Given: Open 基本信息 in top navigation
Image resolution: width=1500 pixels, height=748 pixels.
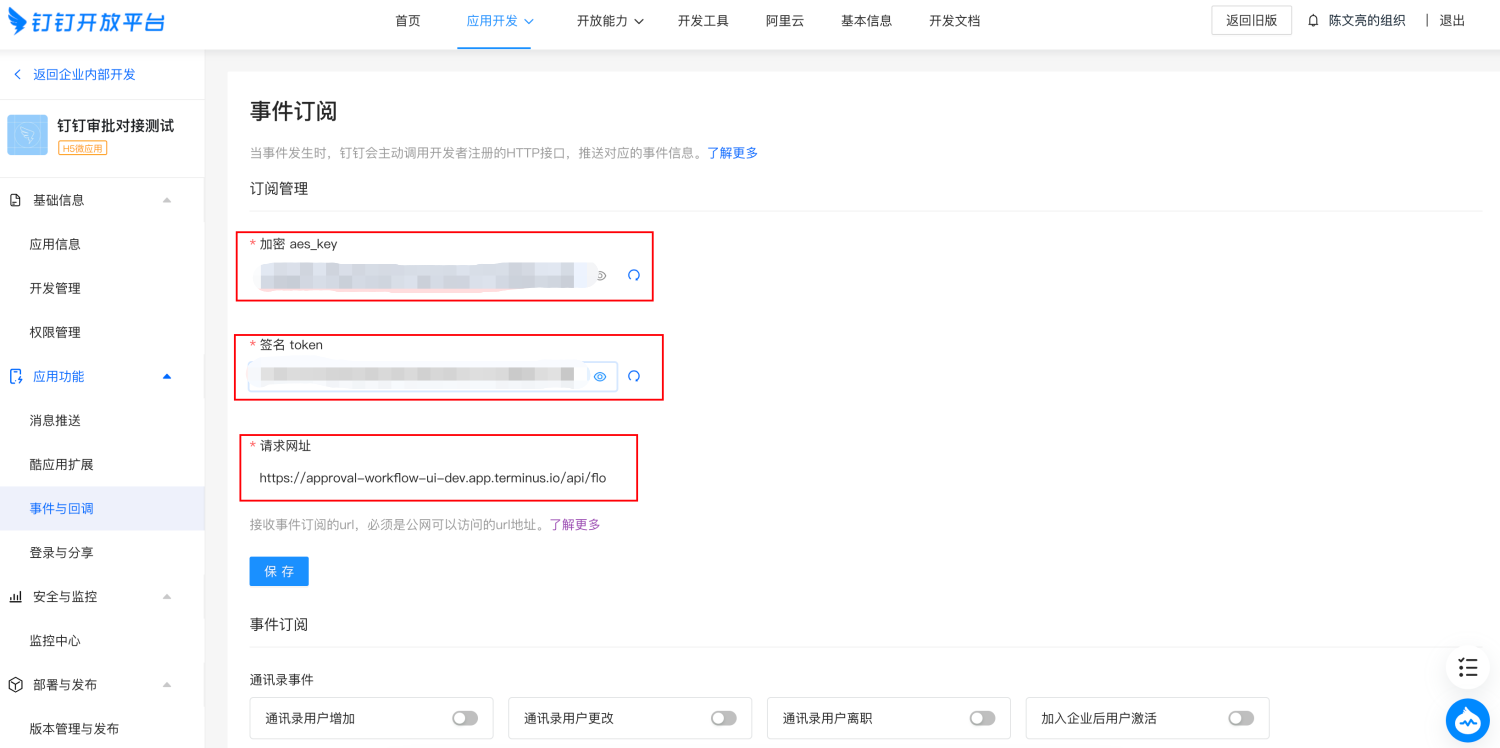Looking at the screenshot, I should point(866,21).
